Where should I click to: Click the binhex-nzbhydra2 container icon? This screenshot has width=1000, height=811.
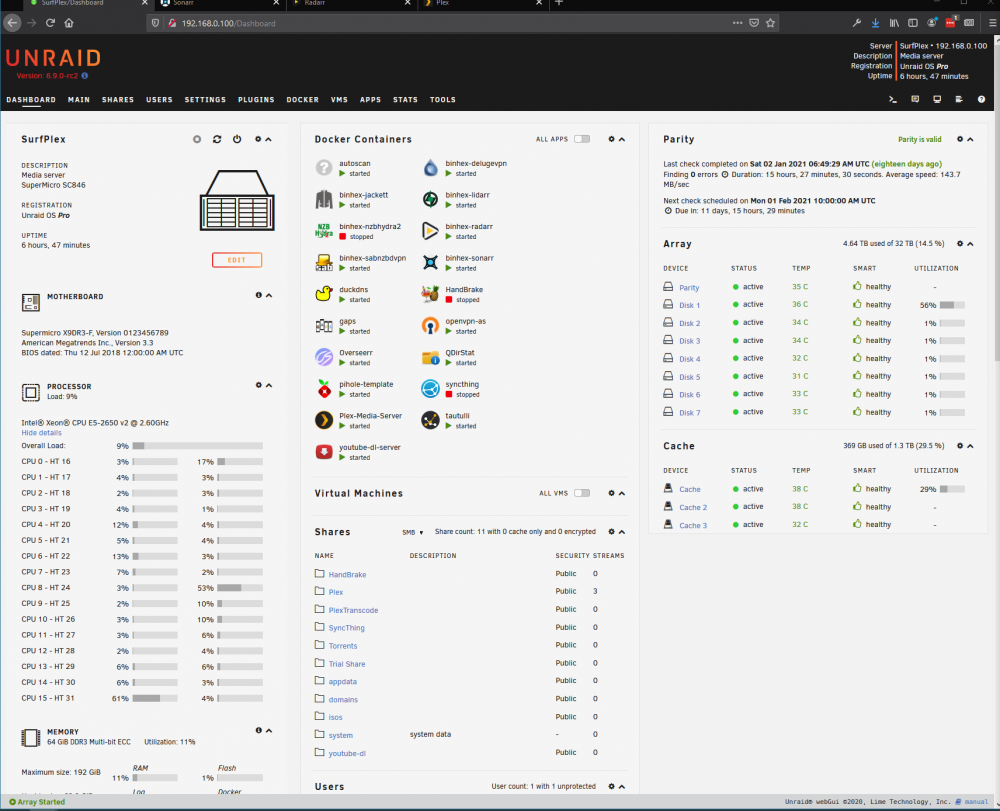(x=324, y=231)
